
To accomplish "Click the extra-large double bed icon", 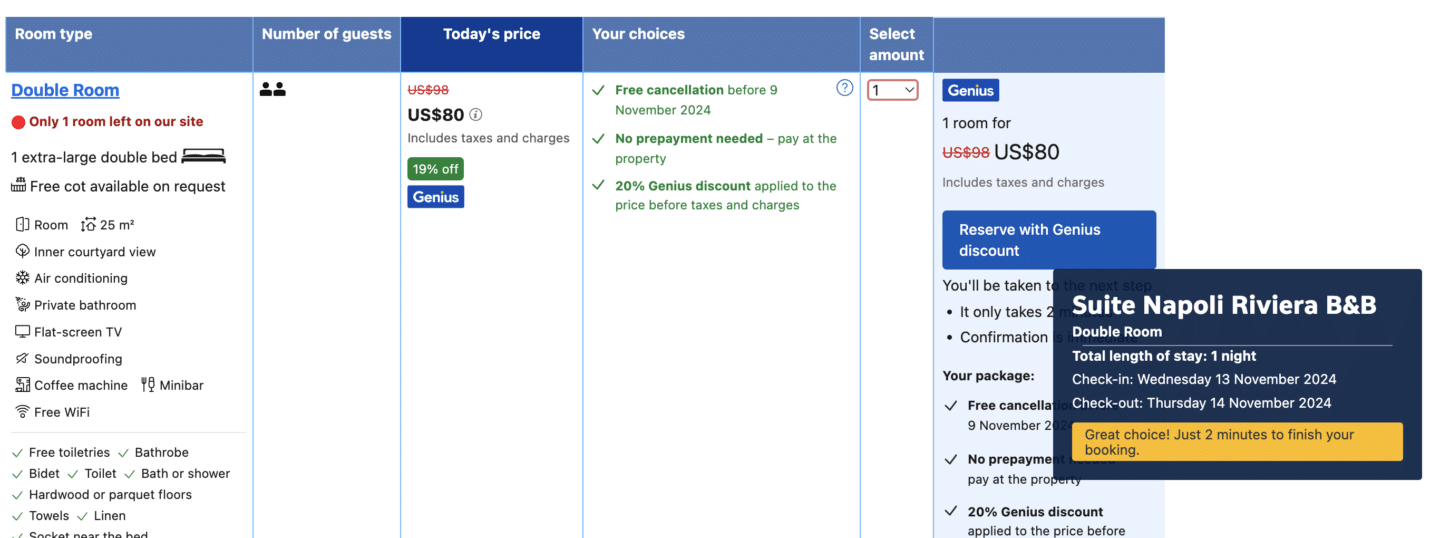I will click(x=204, y=157).
